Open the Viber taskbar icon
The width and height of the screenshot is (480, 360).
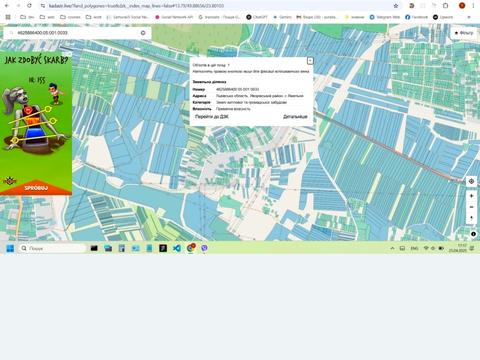coord(204,248)
